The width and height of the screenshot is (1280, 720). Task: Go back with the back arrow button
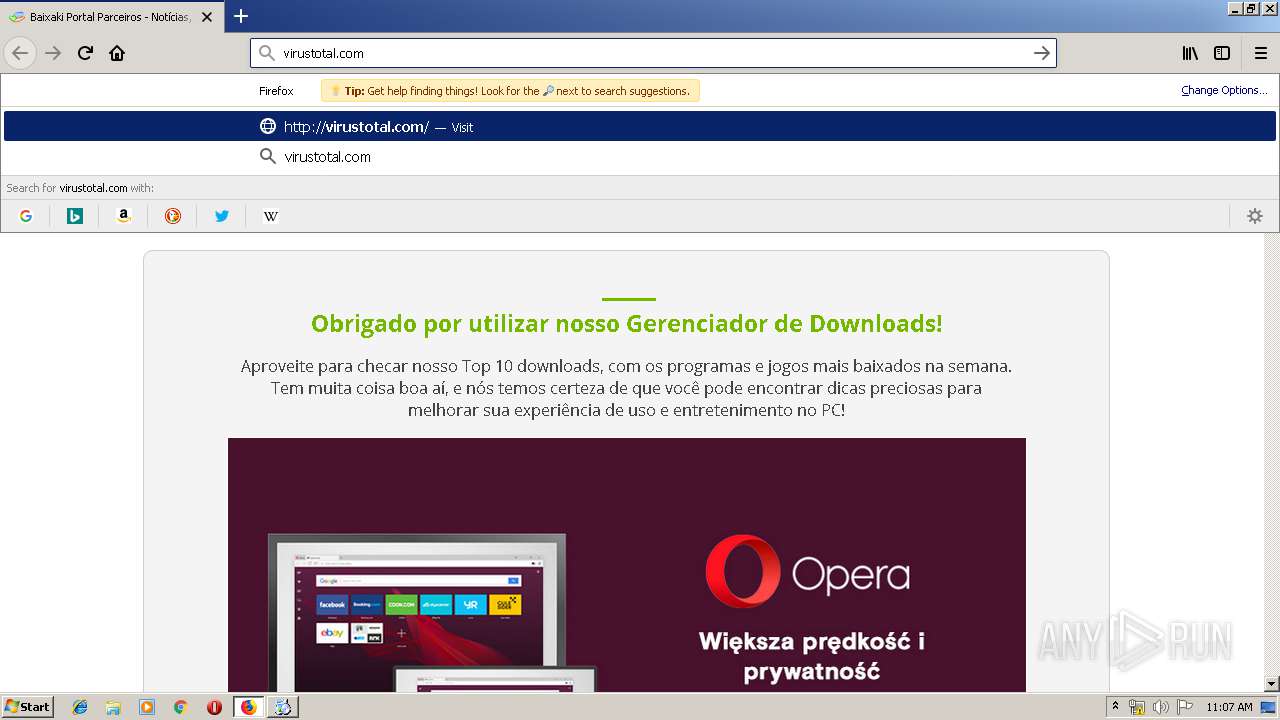coord(20,53)
